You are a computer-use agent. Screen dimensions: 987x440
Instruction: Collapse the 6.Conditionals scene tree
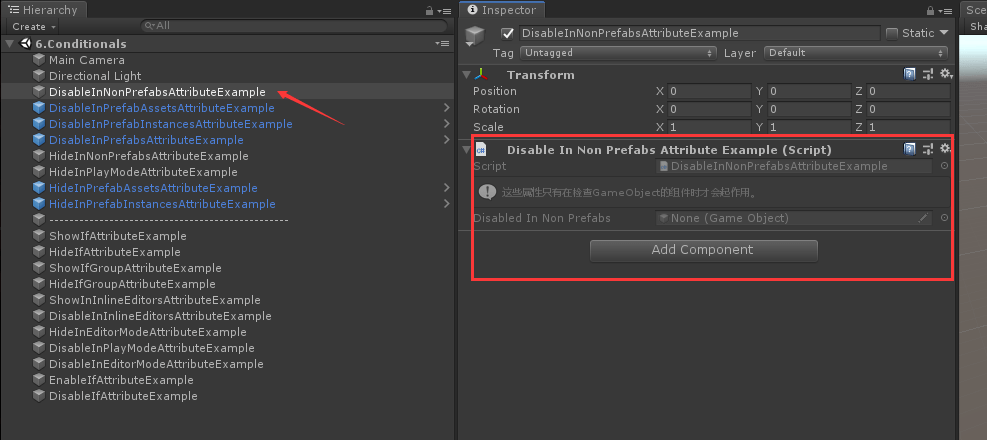coord(10,44)
